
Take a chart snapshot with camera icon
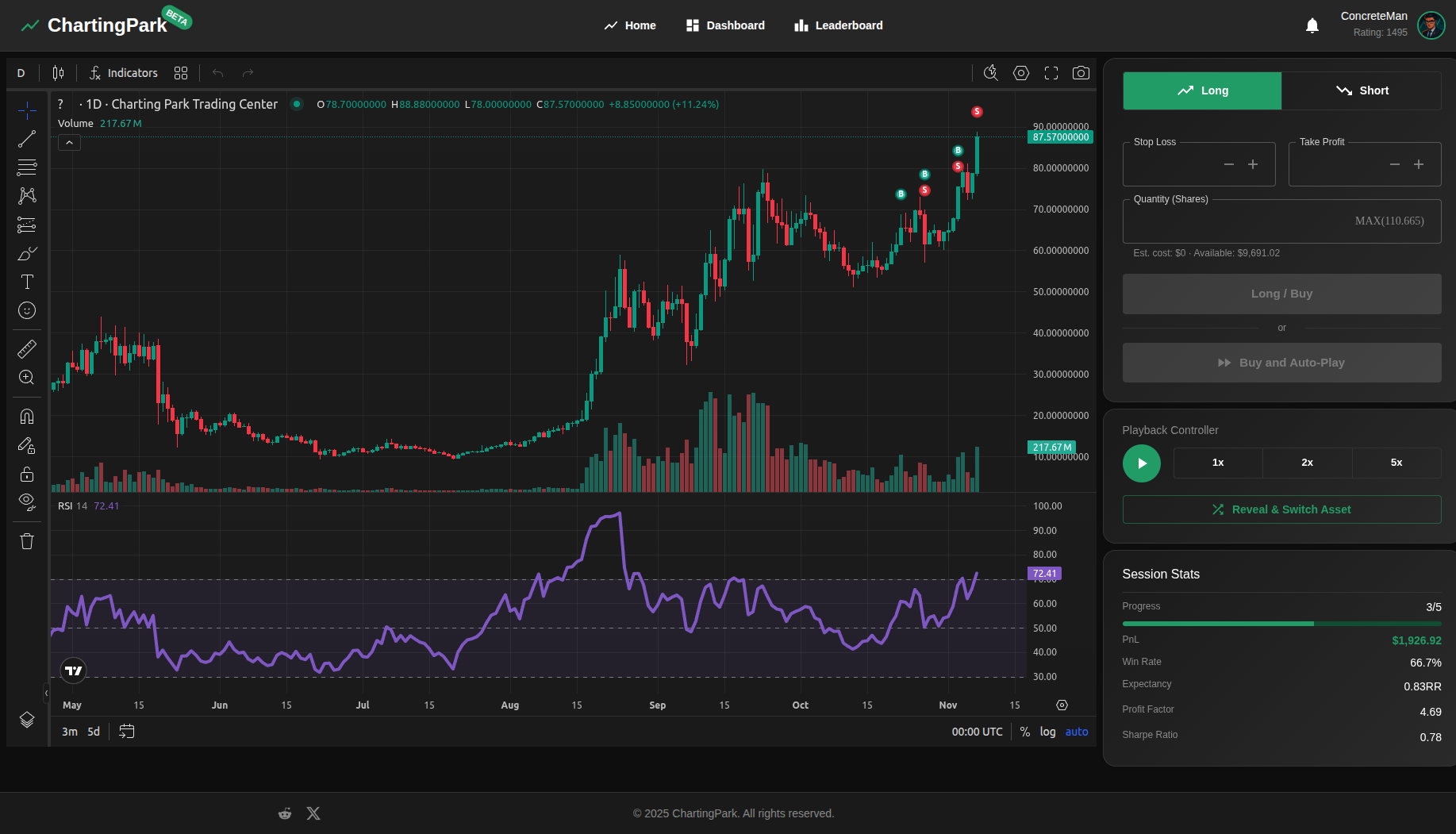click(1081, 73)
